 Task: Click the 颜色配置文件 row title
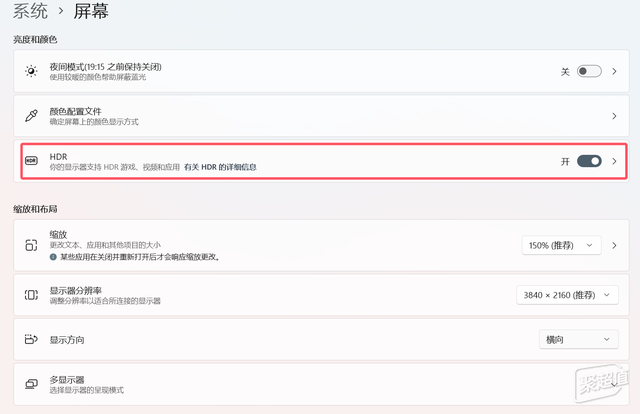[x=76, y=111]
